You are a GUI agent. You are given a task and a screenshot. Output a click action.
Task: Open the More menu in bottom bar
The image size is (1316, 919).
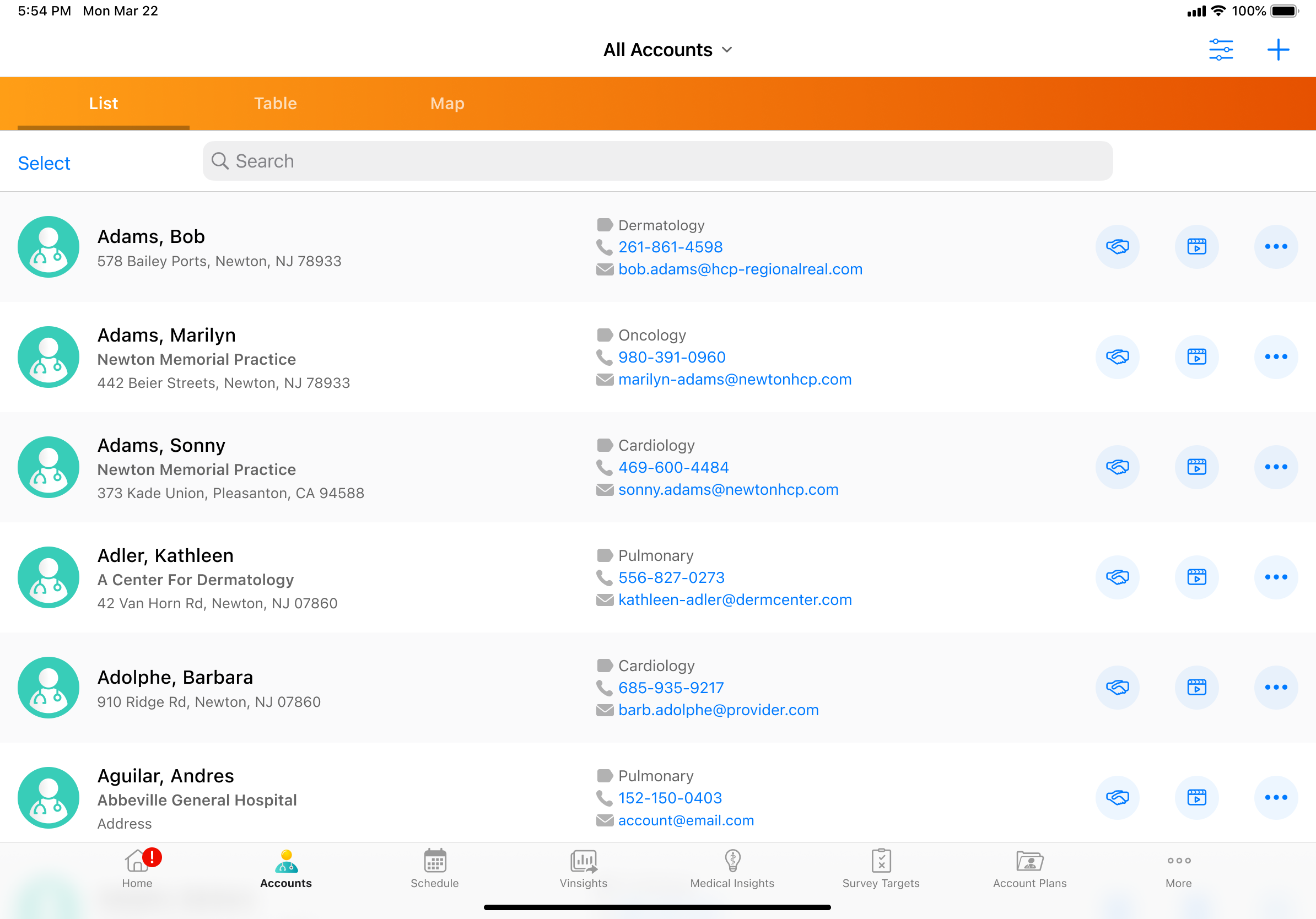[x=1178, y=868]
